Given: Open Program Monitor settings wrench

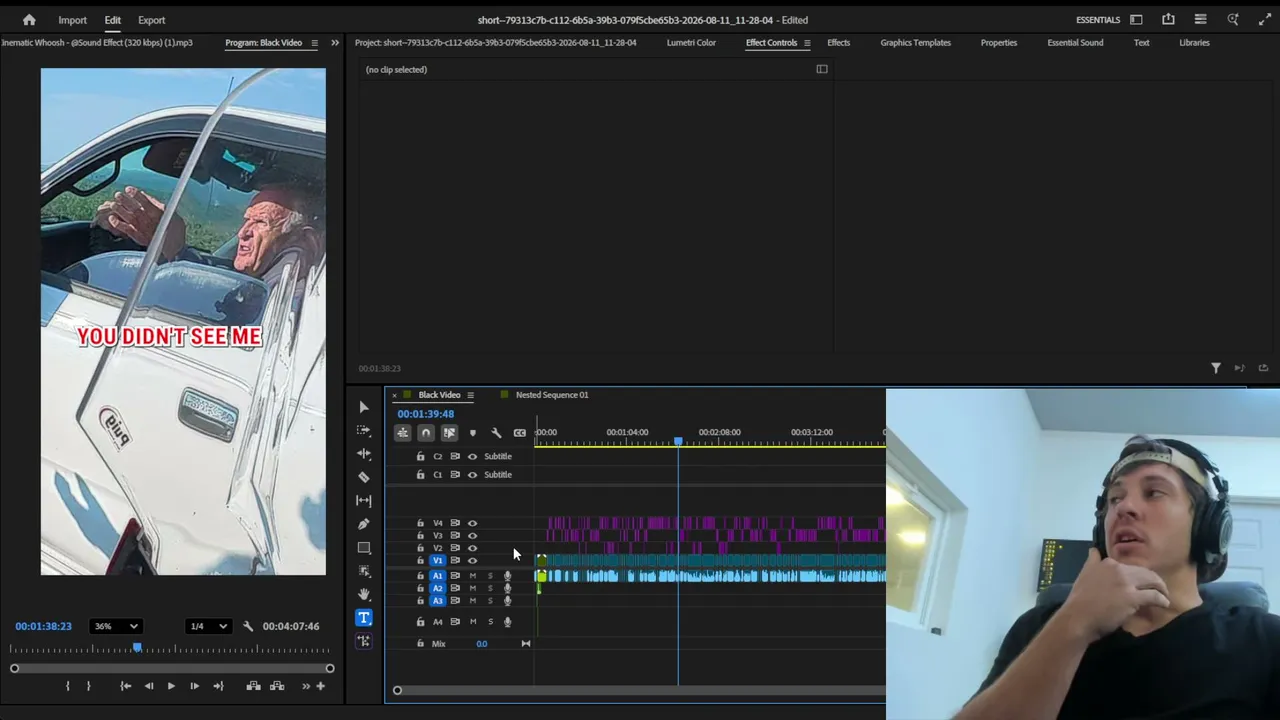Looking at the screenshot, I should [x=248, y=626].
